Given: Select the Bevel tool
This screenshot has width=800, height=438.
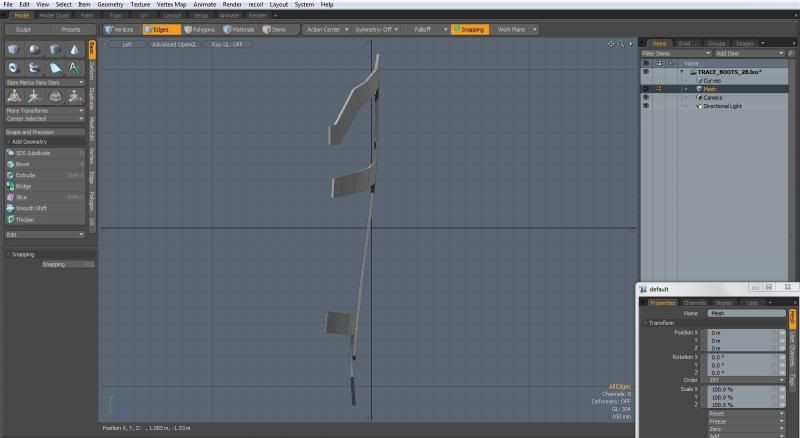Looking at the screenshot, I should [45, 164].
